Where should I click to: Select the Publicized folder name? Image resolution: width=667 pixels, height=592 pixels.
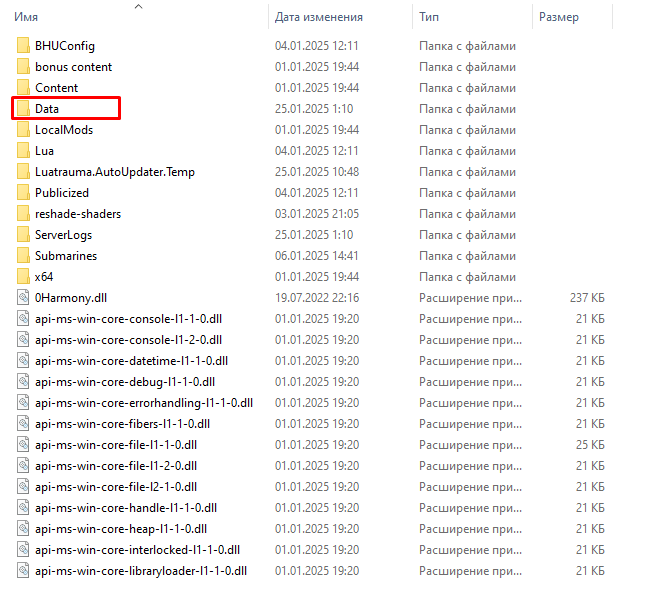pos(62,193)
